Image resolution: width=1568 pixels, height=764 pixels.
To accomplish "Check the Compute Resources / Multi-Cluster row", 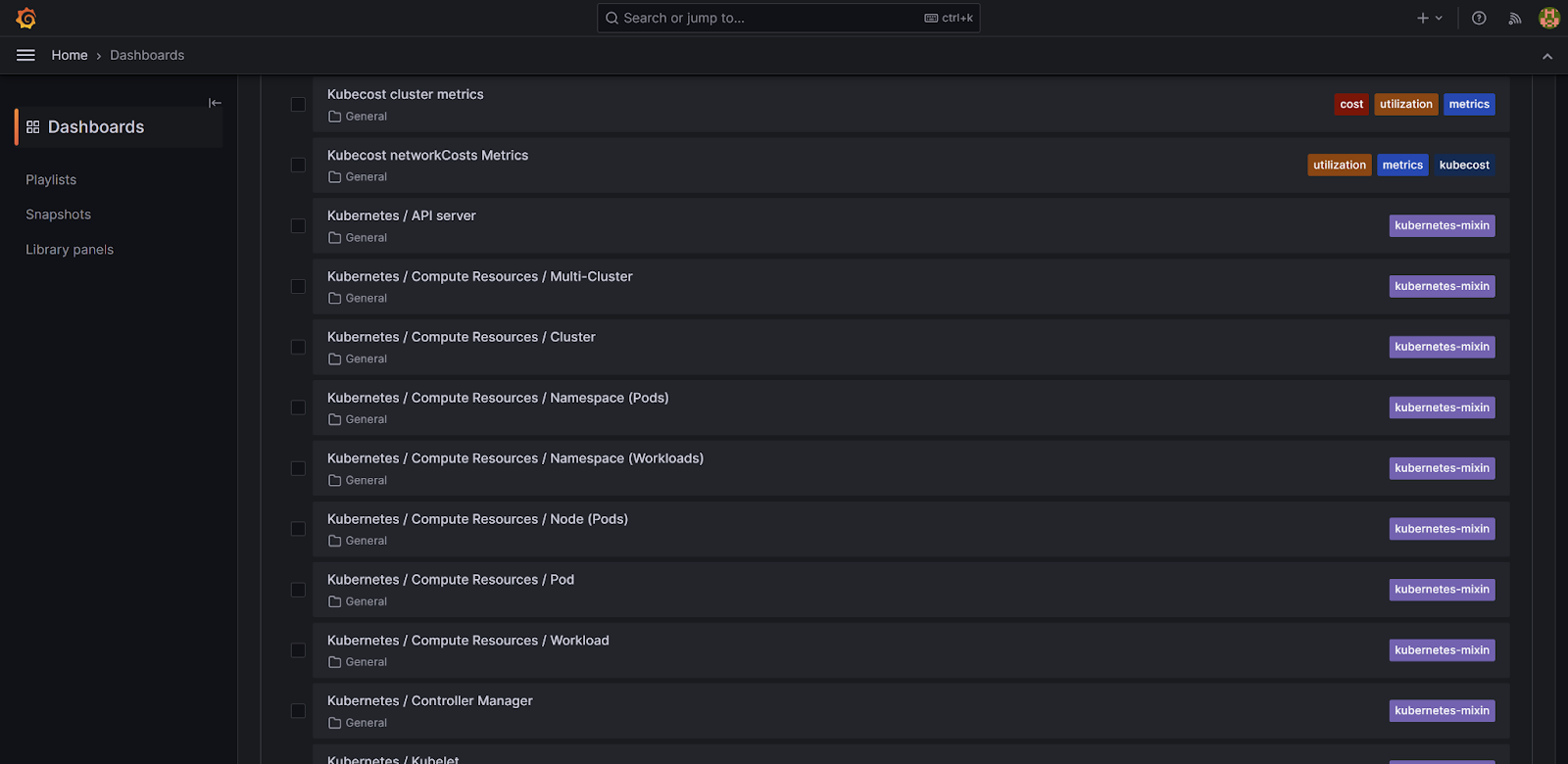I will pyautogui.click(x=298, y=287).
